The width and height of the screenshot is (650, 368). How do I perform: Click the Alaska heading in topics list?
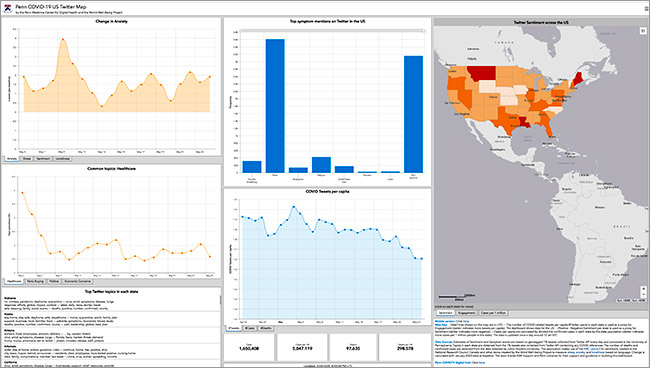click(9, 315)
